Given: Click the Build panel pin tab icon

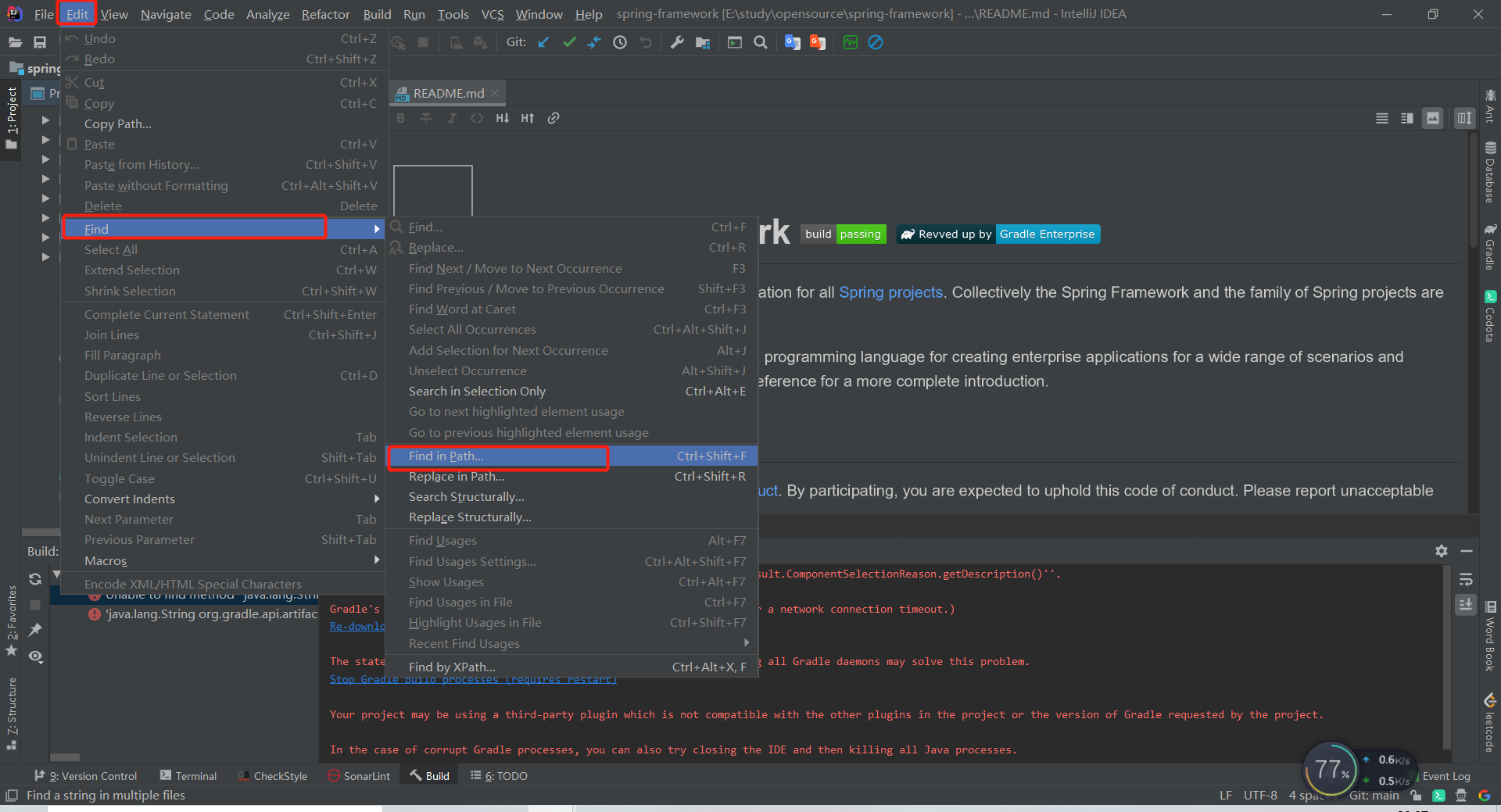Looking at the screenshot, I should pos(35,630).
